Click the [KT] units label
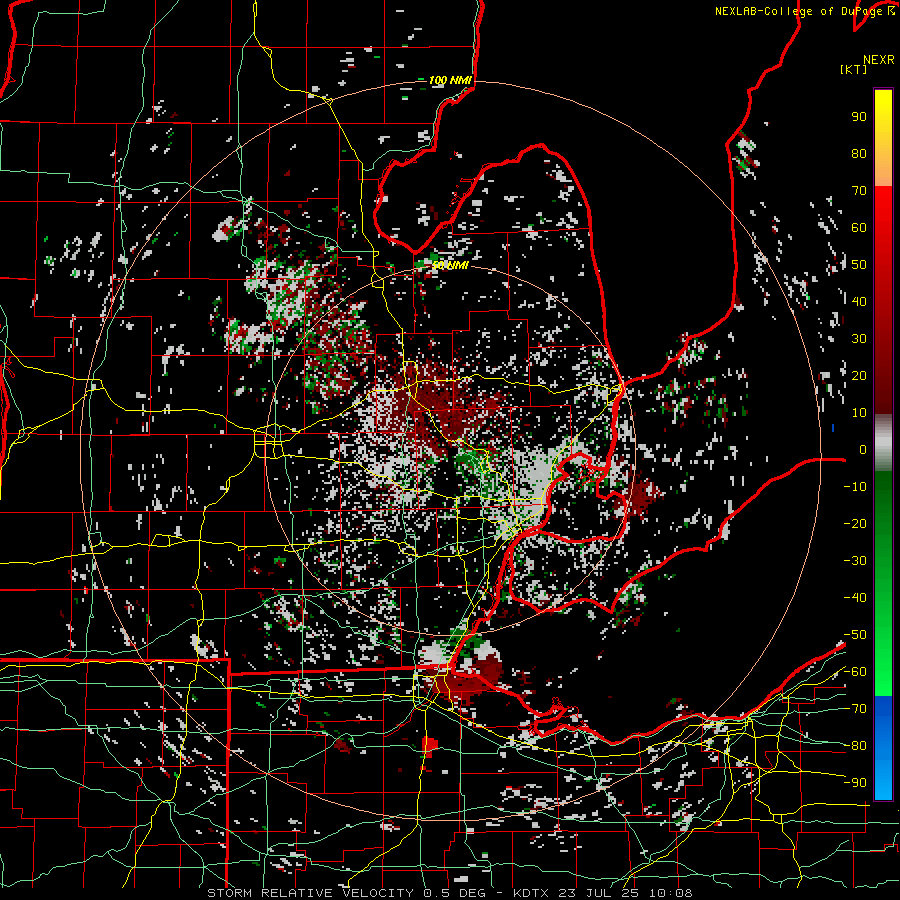 [x=854, y=69]
